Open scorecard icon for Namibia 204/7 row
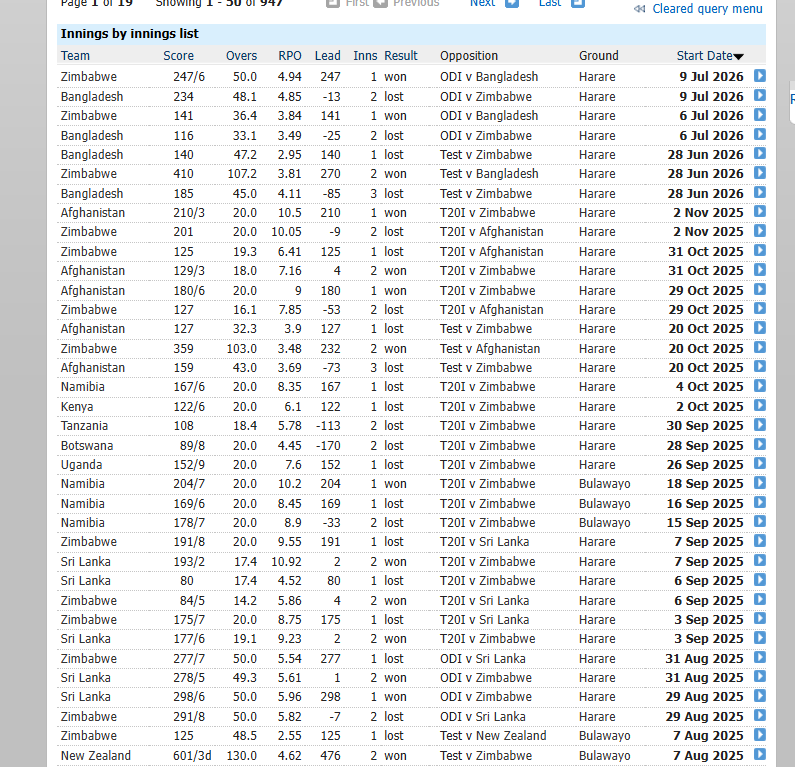 point(760,483)
